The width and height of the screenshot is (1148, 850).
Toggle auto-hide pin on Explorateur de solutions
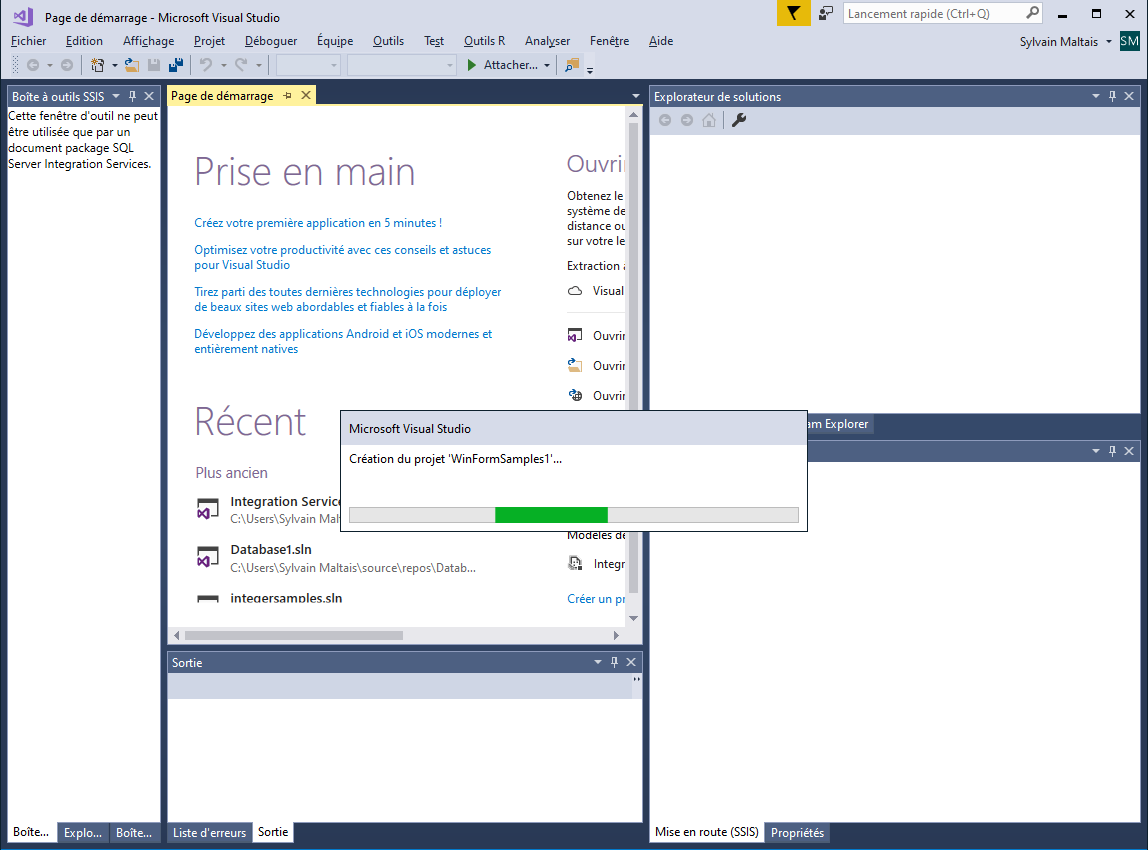pyautogui.click(x=1111, y=96)
